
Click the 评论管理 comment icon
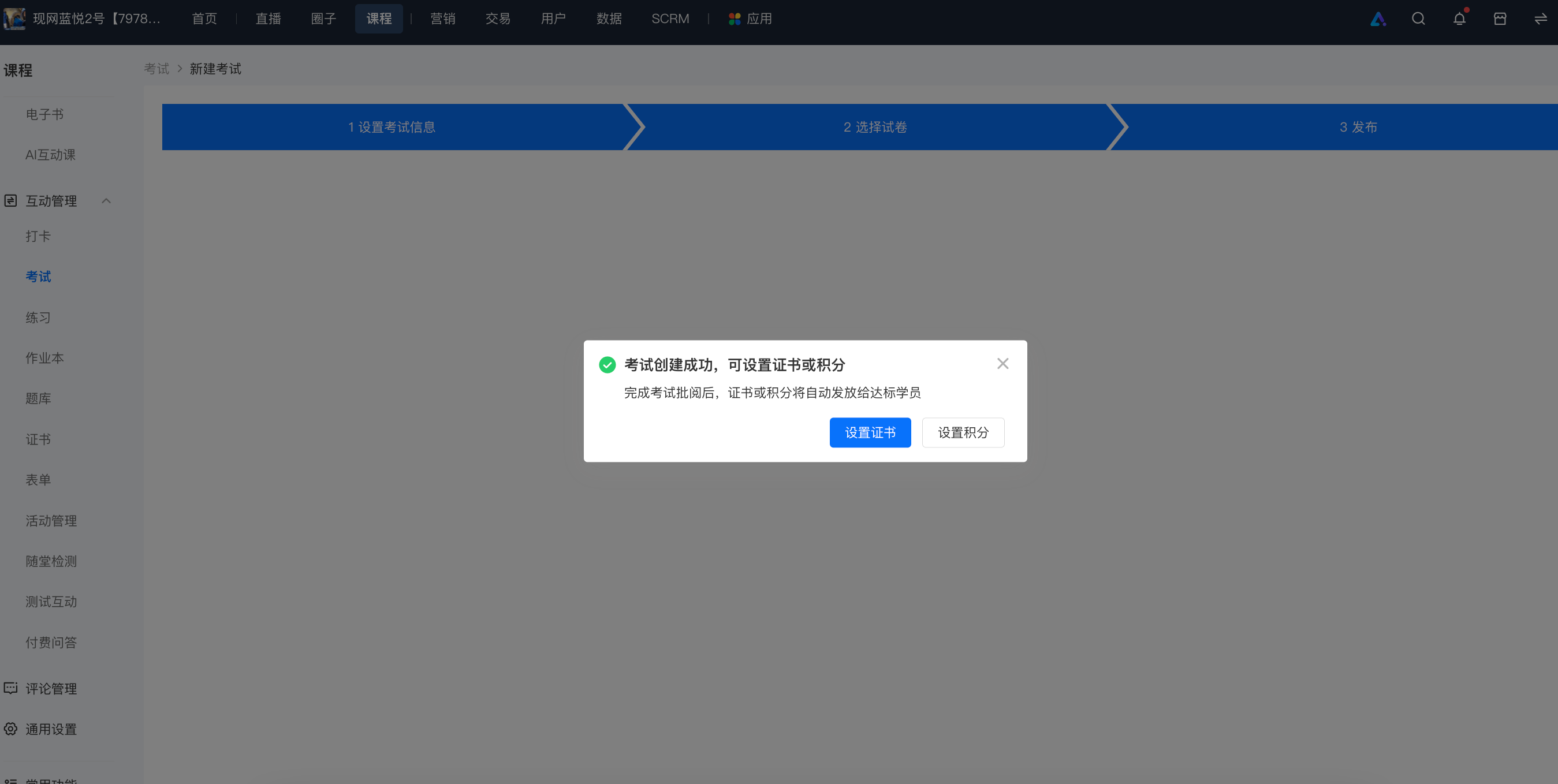[10, 688]
